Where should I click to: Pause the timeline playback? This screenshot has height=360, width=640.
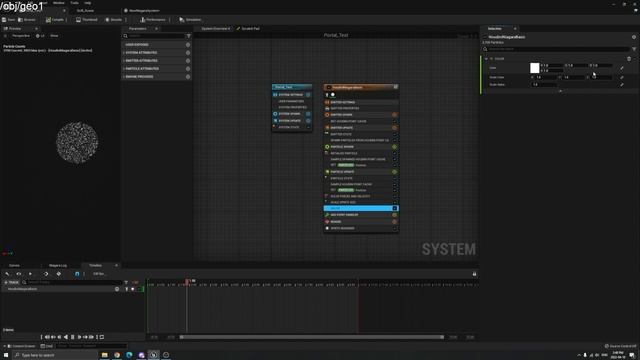point(73,337)
